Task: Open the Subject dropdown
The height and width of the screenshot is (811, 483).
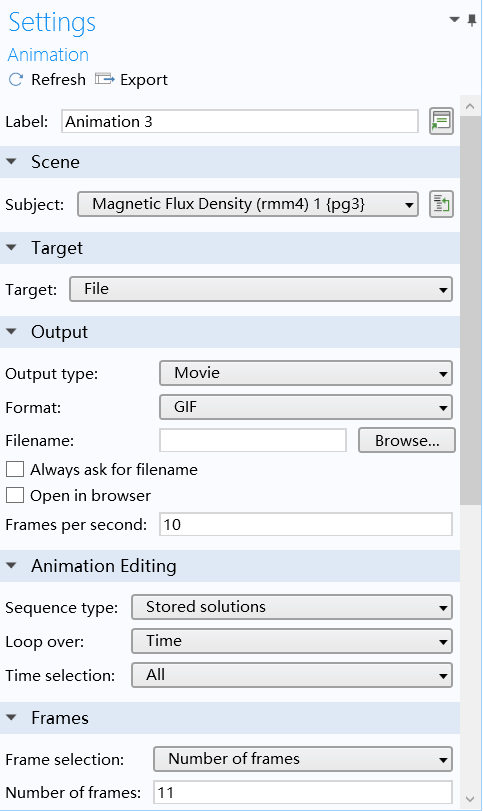Action: [248, 204]
